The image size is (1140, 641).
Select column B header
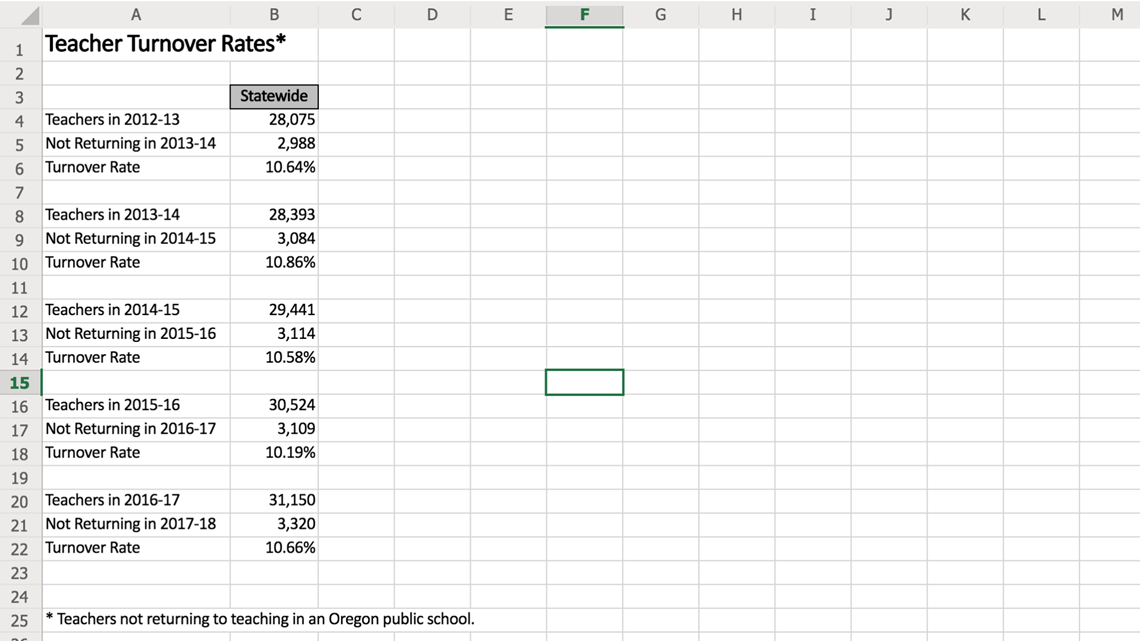[274, 15]
